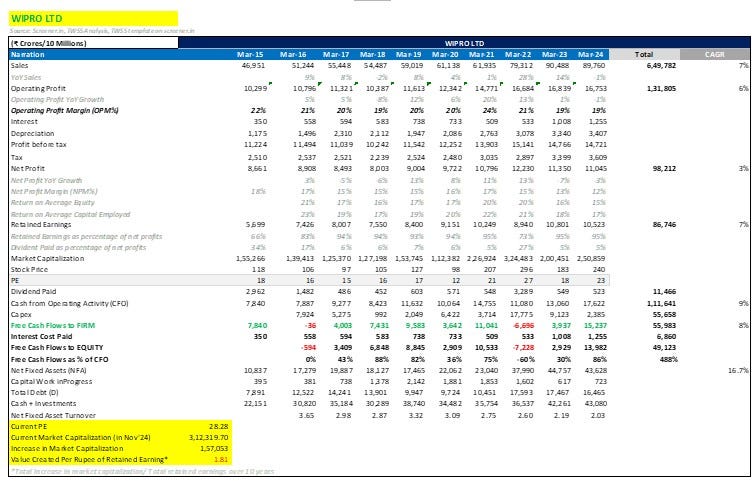Select the Mar-24 column header
The image size is (752, 489).
590,54
